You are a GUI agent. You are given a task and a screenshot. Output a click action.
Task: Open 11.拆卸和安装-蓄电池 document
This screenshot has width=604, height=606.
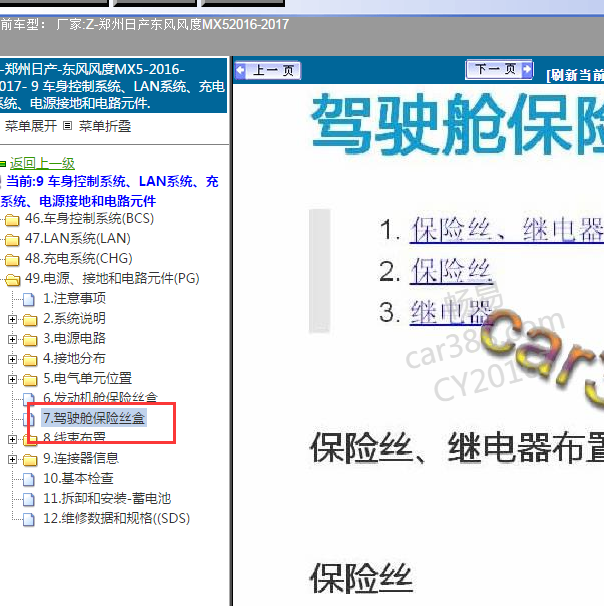107,499
